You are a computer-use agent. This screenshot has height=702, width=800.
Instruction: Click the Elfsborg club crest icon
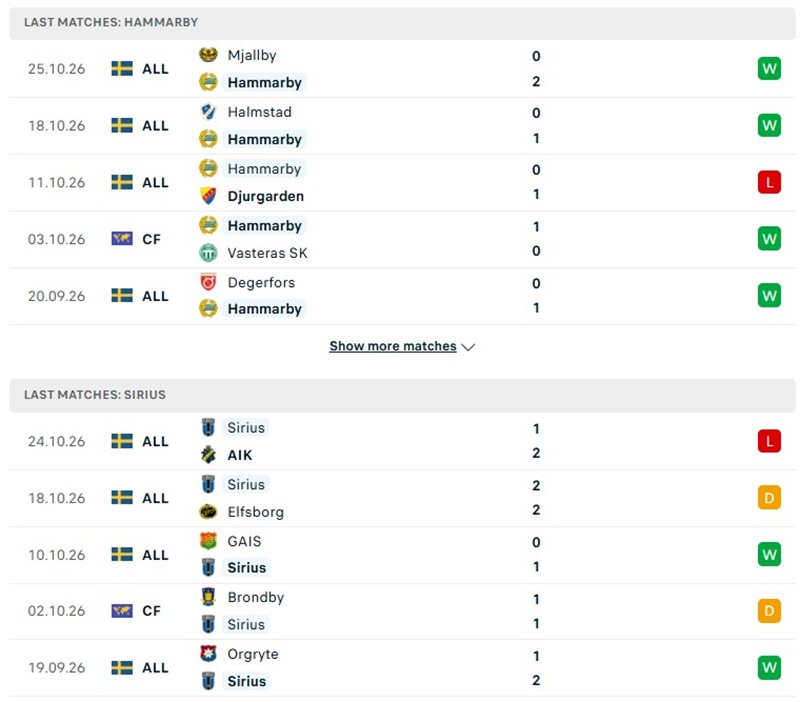[208, 511]
